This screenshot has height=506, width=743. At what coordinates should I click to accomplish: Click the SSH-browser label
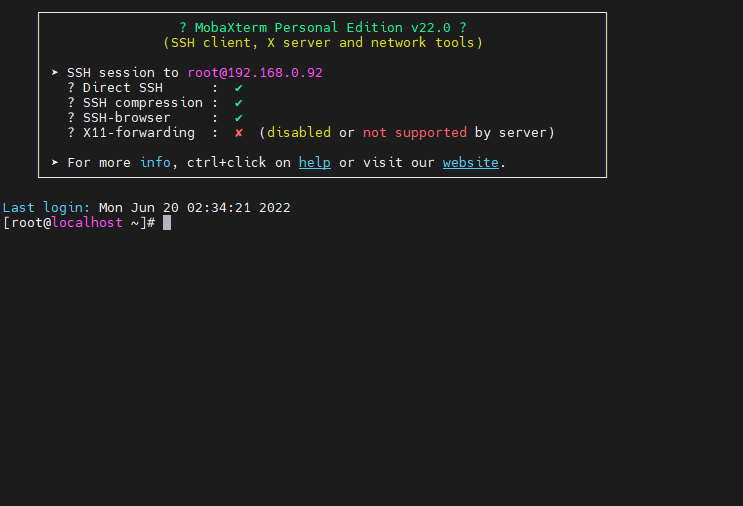pos(127,117)
